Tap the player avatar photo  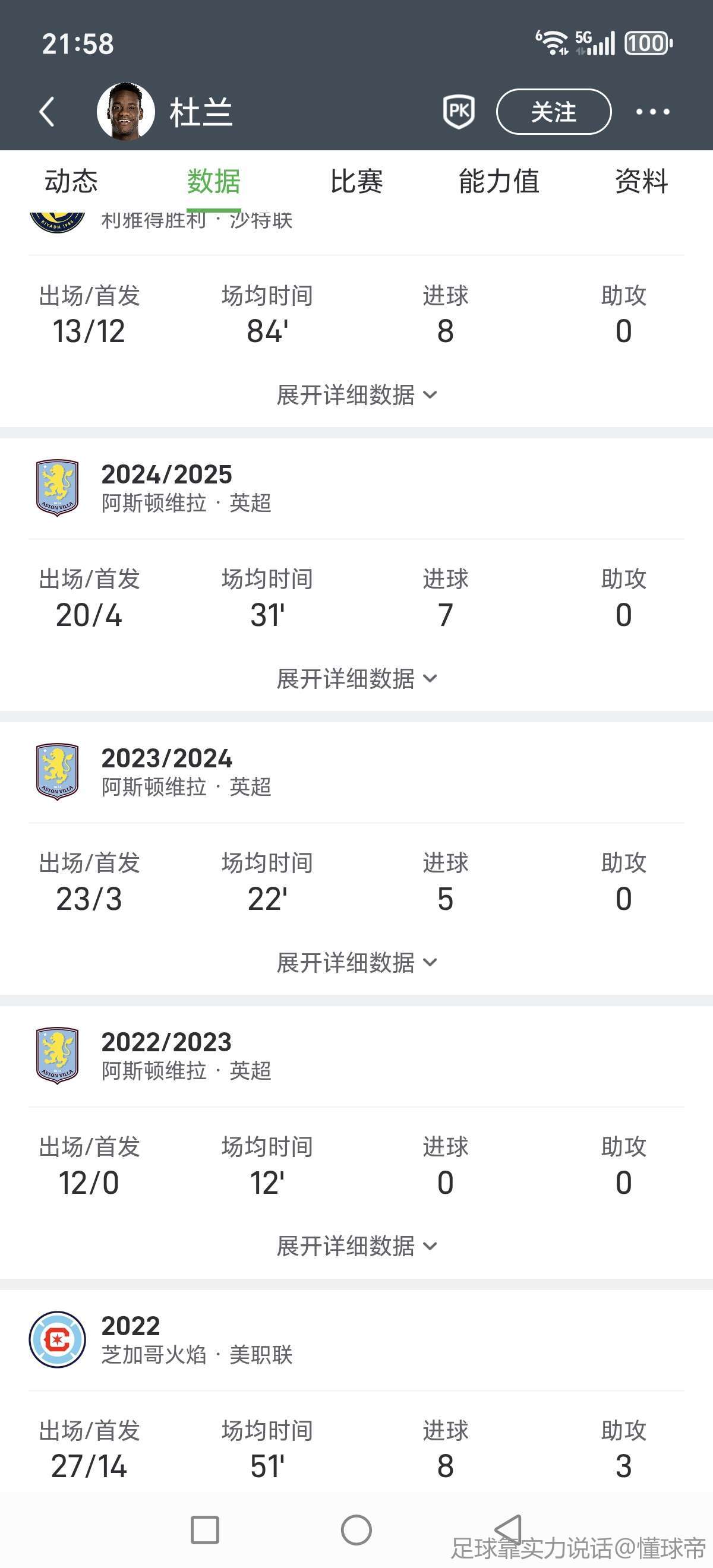click(126, 112)
